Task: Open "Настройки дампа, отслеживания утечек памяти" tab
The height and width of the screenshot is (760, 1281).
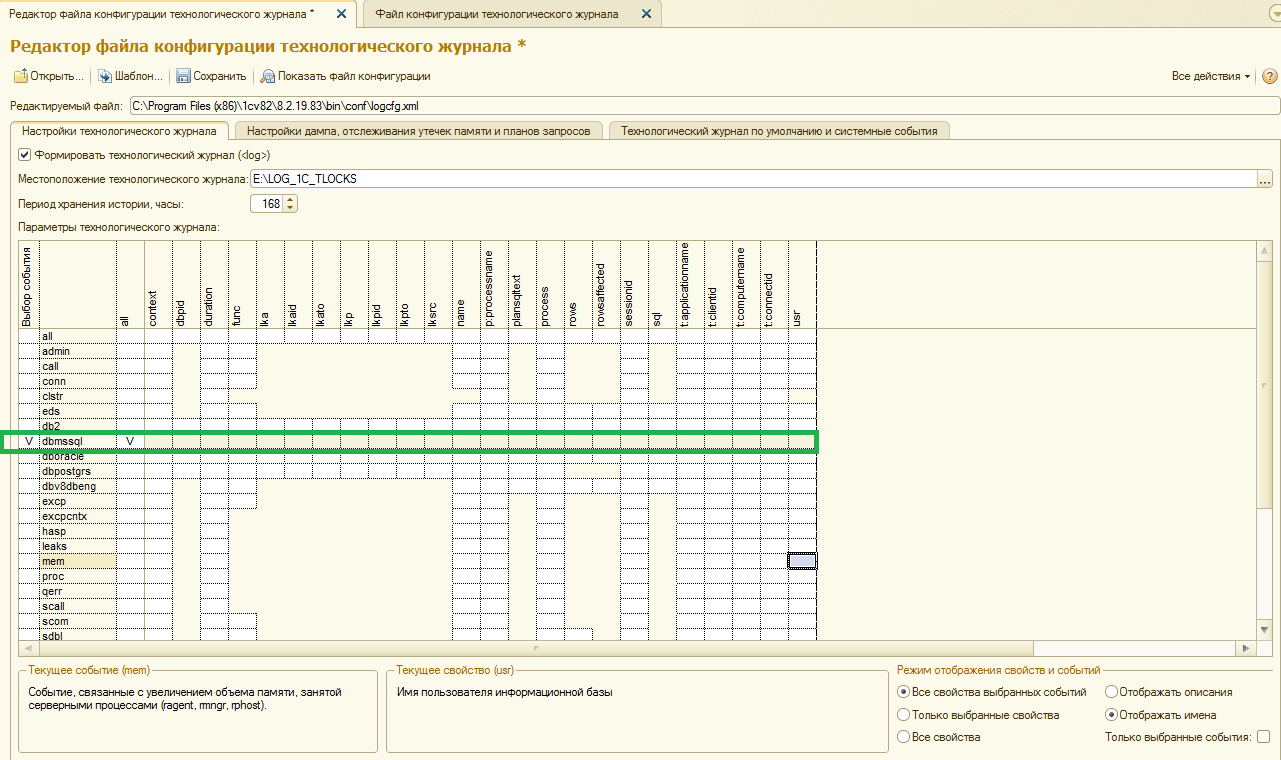Action: click(419, 131)
